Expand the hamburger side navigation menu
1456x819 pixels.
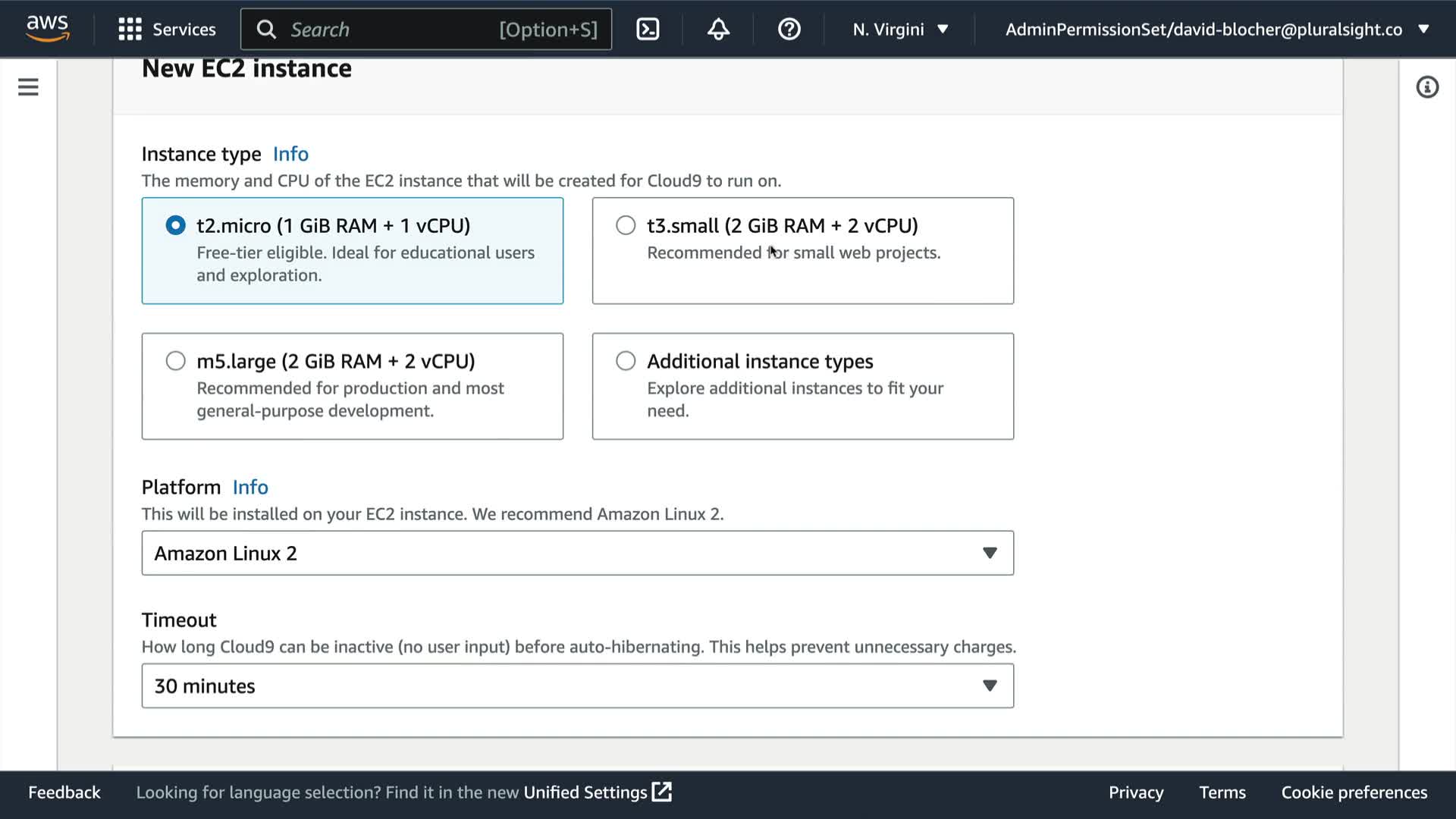point(28,87)
